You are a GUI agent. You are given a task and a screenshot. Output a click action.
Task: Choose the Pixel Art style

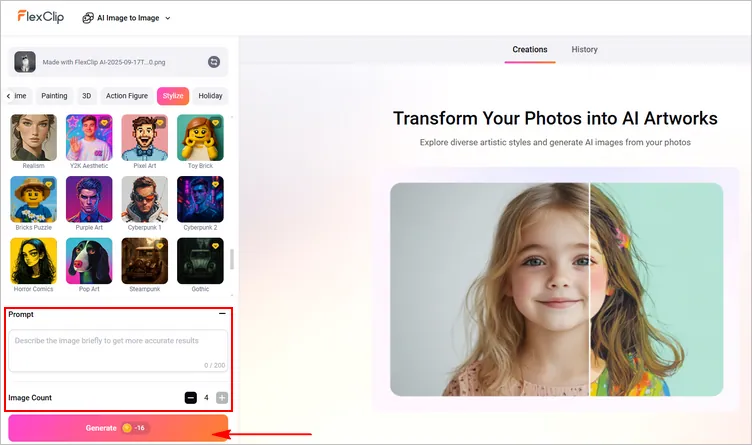pyautogui.click(x=145, y=138)
